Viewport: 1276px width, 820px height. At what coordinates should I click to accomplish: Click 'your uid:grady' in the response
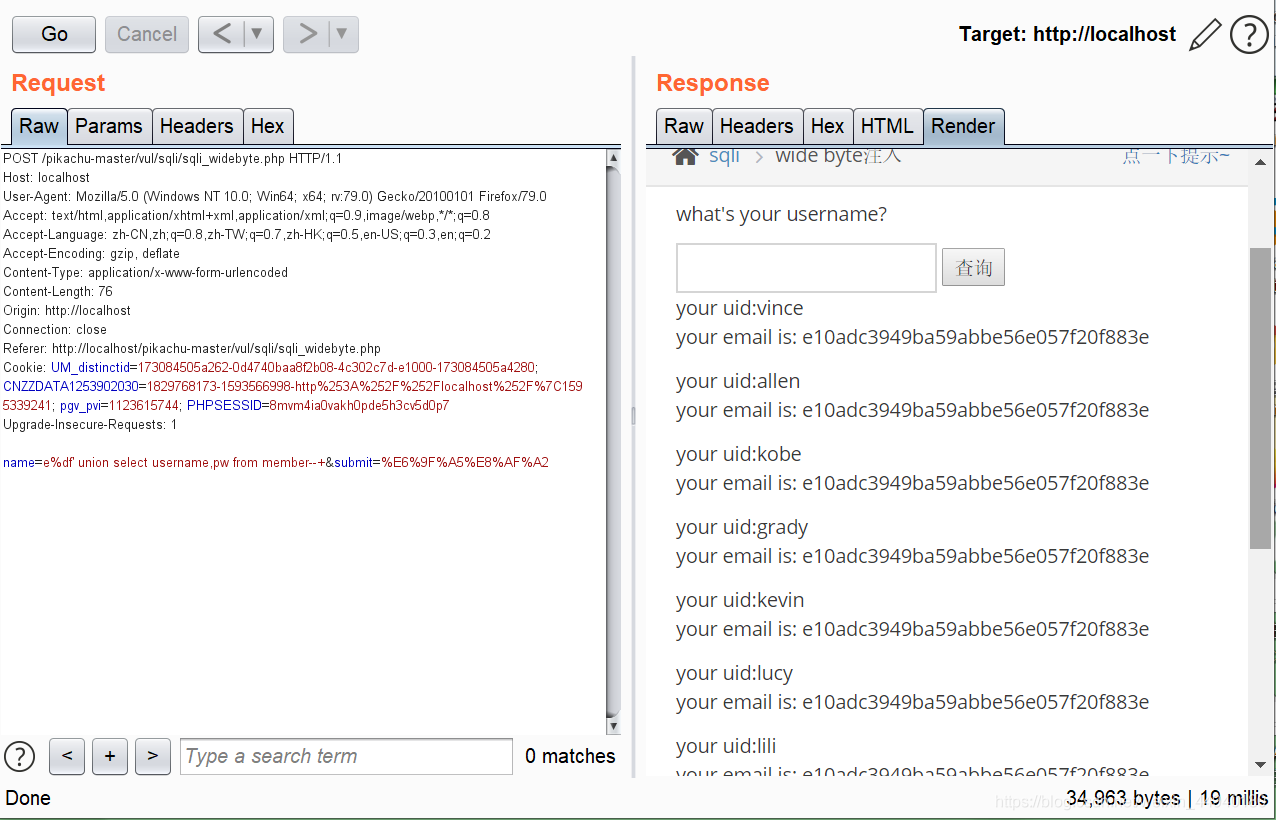742,527
